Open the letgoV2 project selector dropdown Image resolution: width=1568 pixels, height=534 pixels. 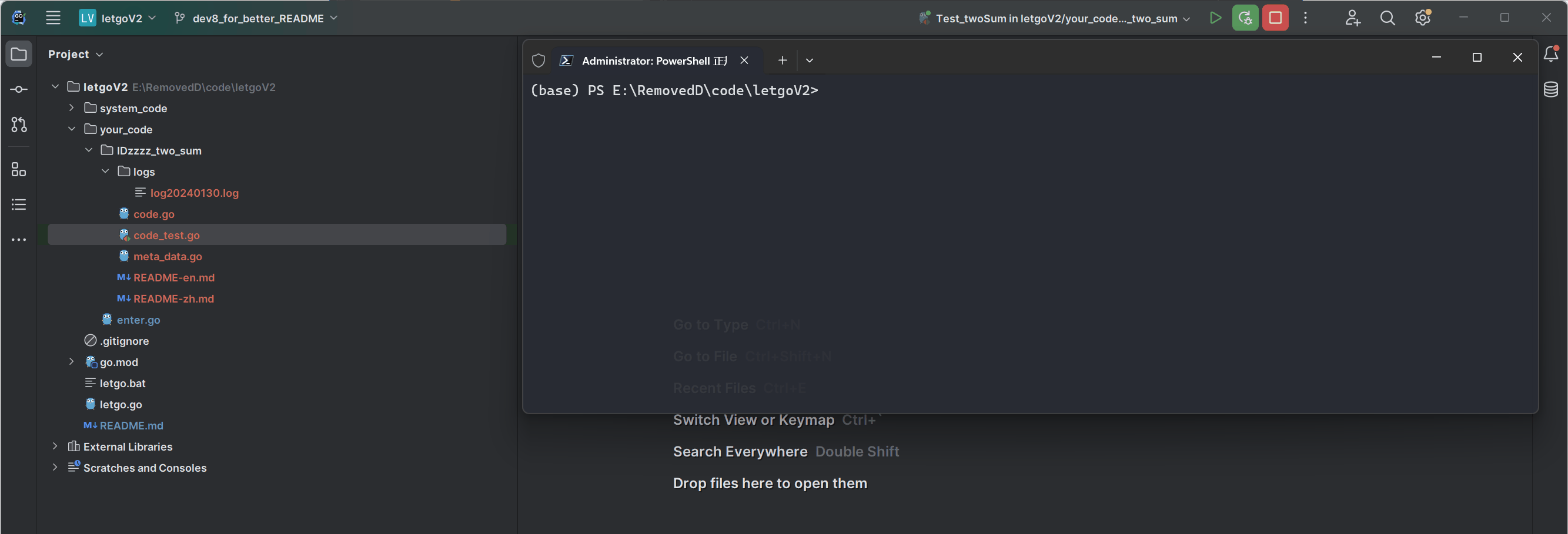(x=118, y=18)
